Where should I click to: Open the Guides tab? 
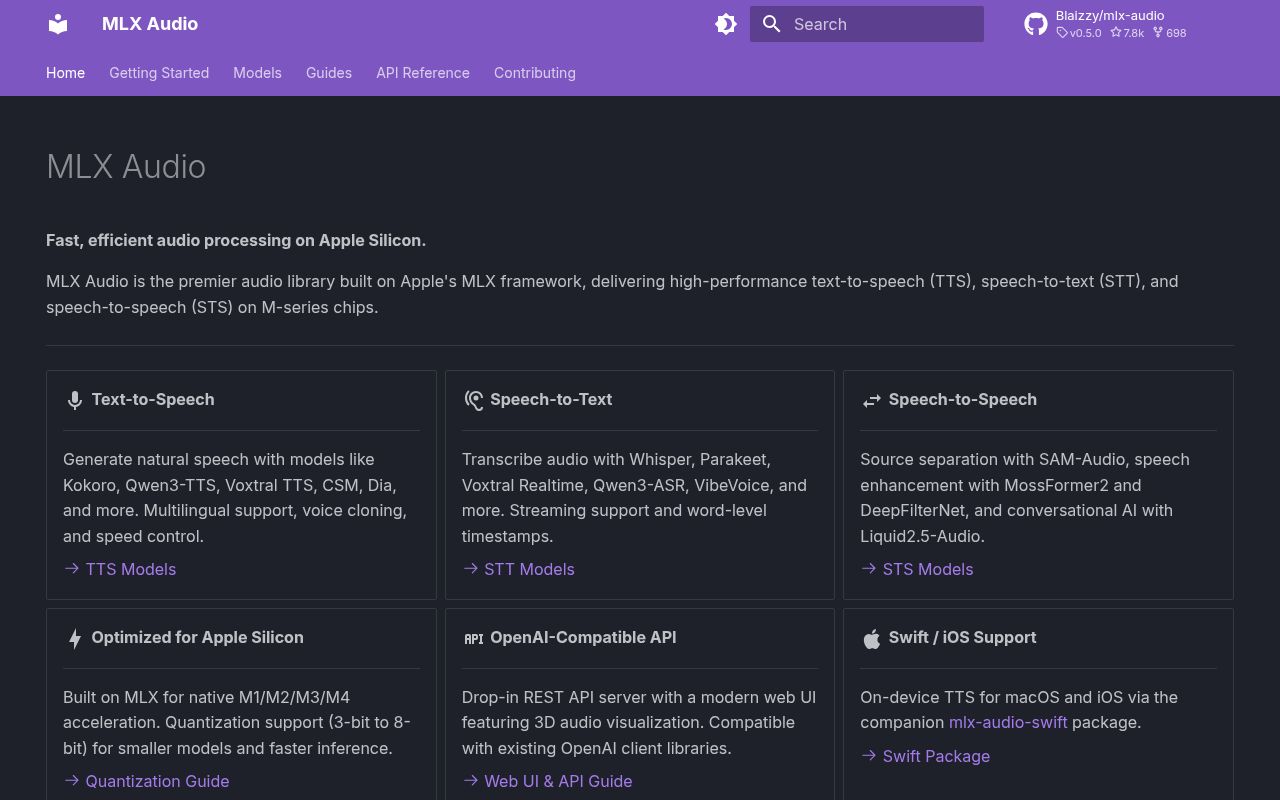[329, 73]
